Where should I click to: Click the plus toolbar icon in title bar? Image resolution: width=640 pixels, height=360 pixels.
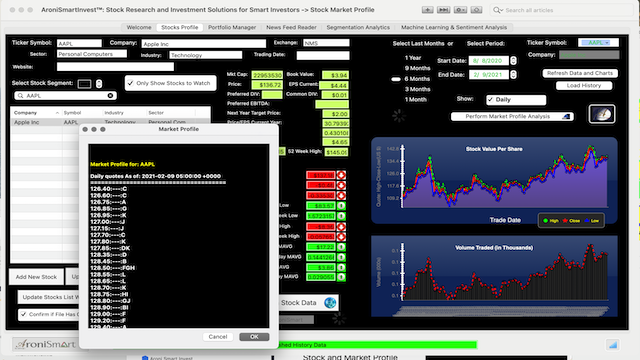tap(427, 10)
